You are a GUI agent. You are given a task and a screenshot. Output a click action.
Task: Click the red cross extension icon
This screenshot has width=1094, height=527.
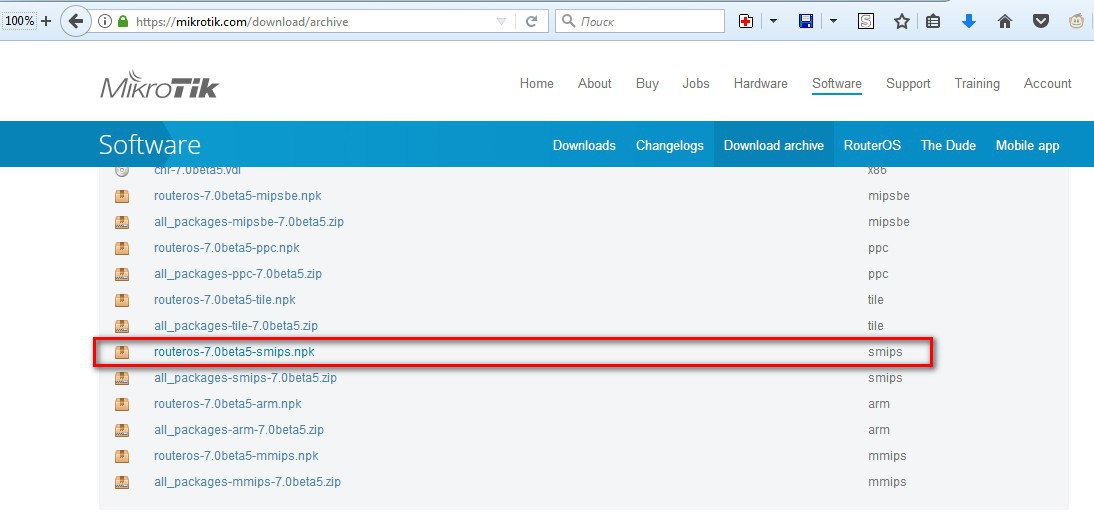pos(746,22)
